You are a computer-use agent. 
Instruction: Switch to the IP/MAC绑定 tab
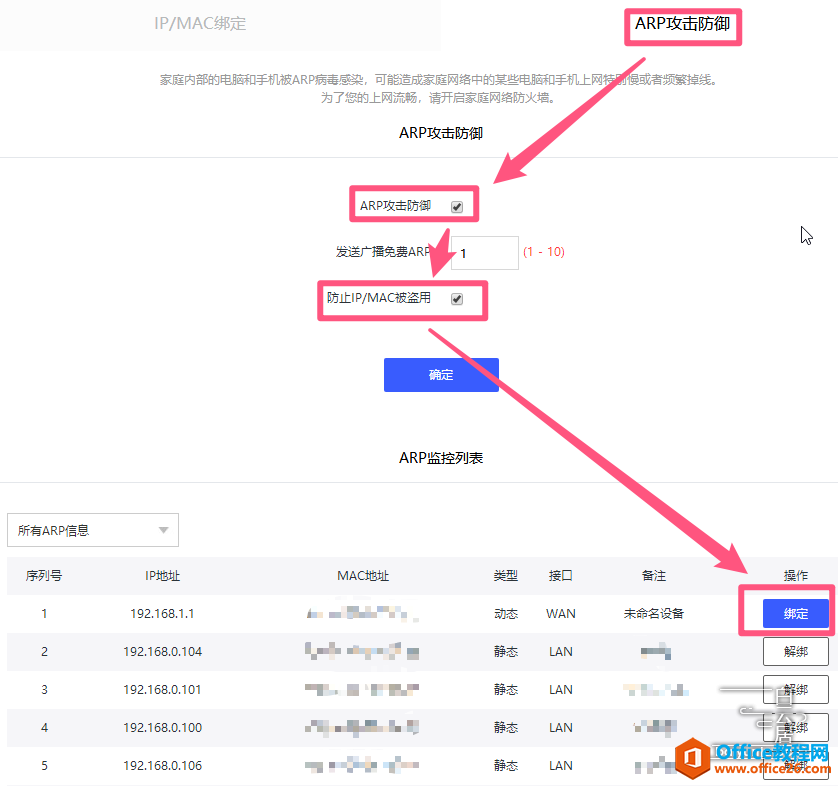coord(200,24)
